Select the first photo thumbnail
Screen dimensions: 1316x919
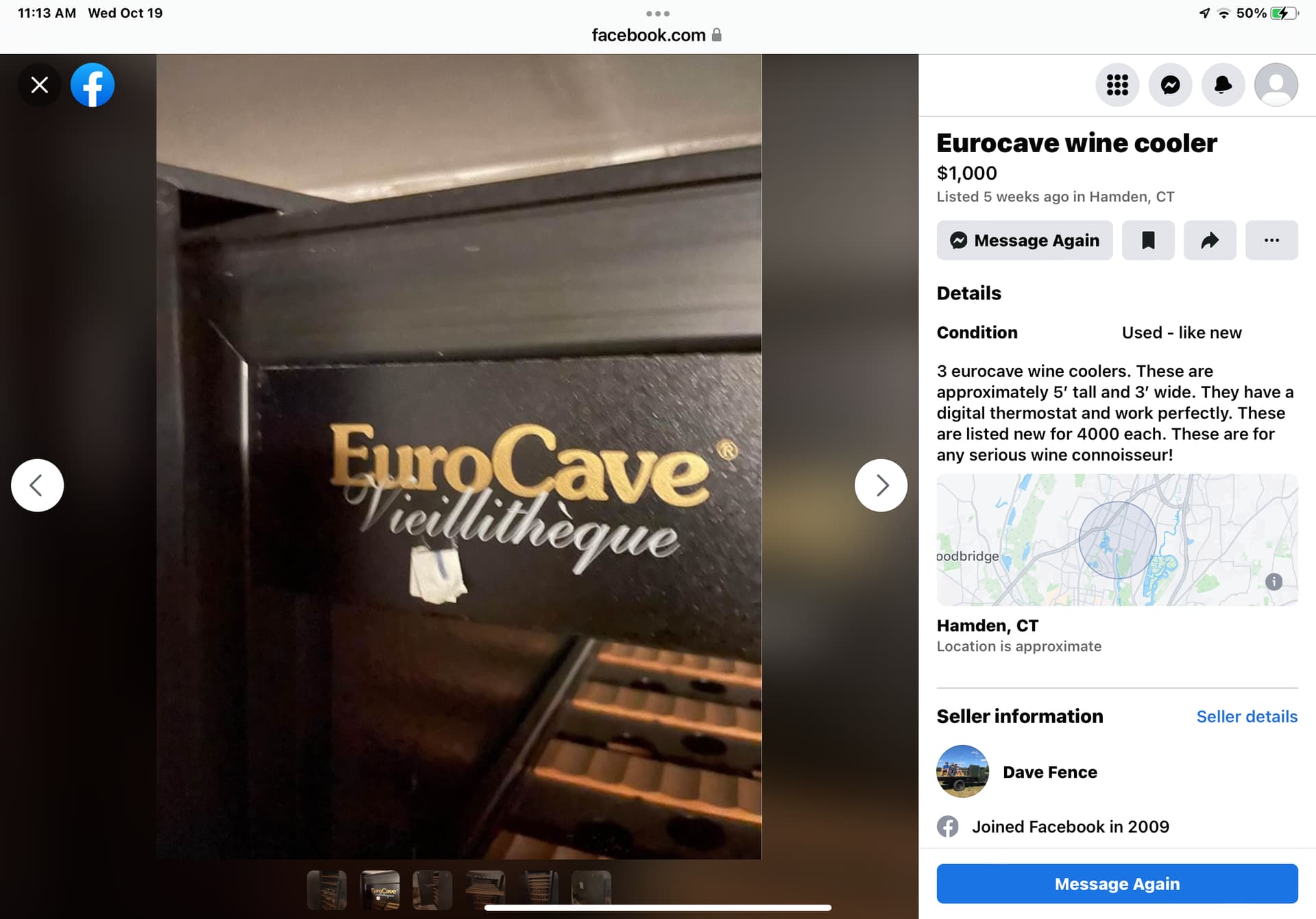pos(327,890)
